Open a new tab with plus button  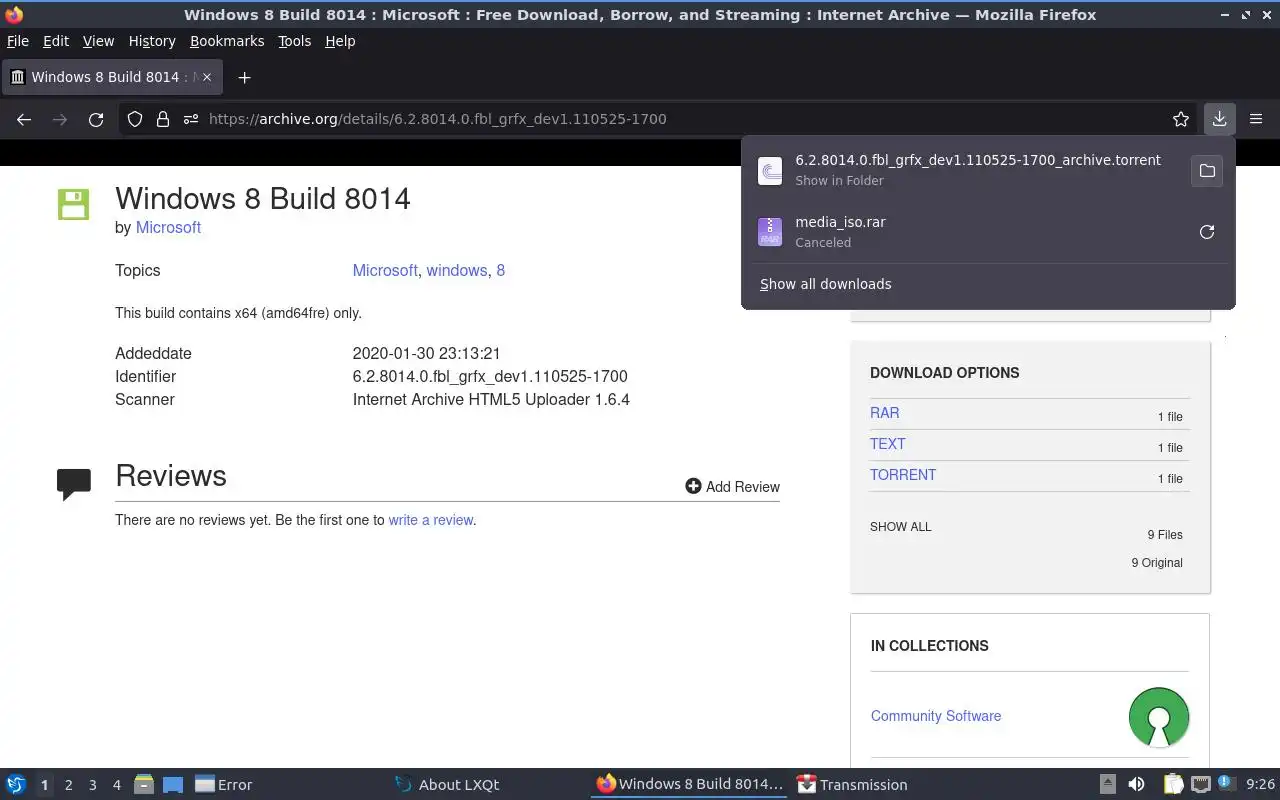244,77
